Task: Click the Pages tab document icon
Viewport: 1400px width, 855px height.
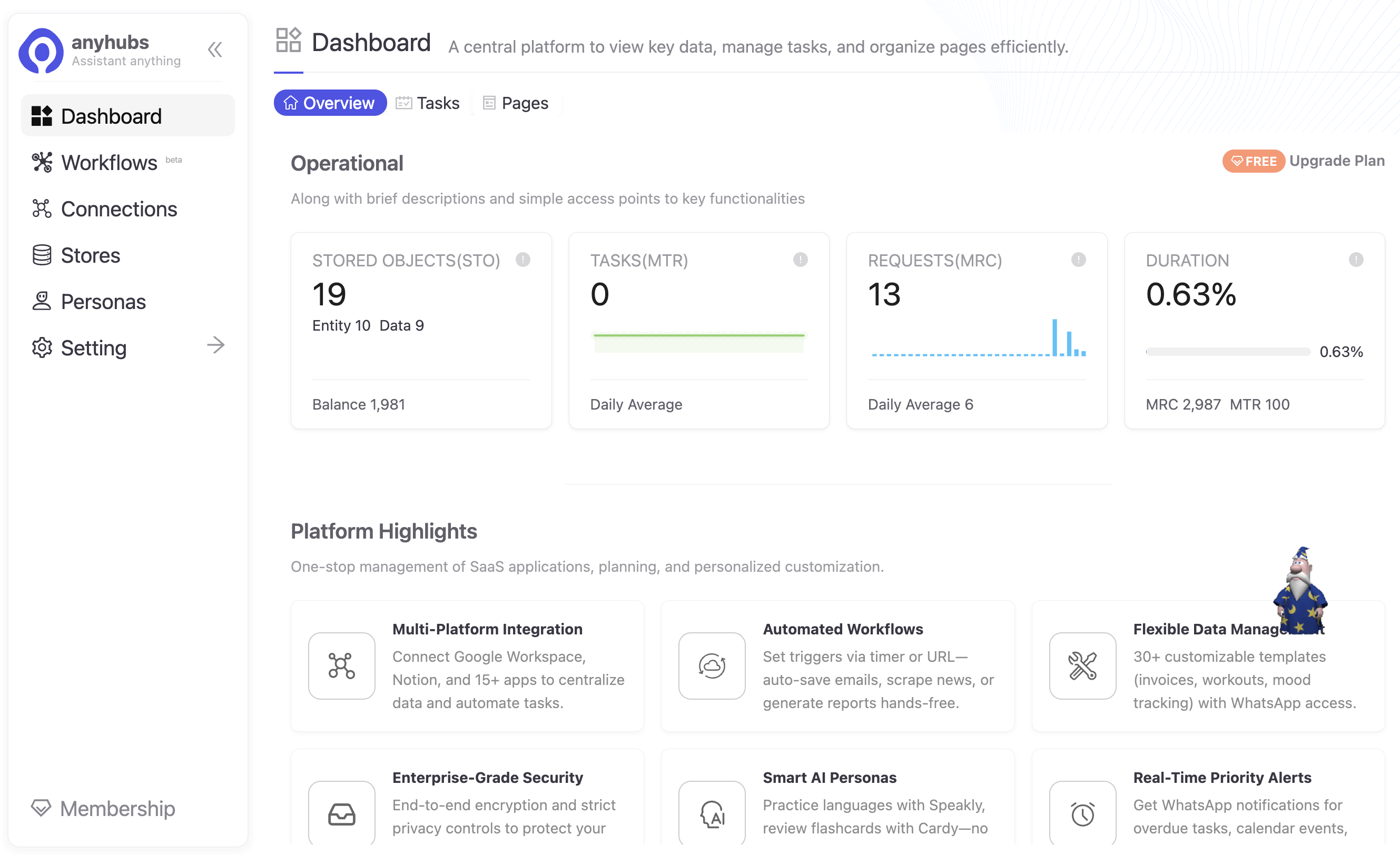Action: (x=489, y=103)
